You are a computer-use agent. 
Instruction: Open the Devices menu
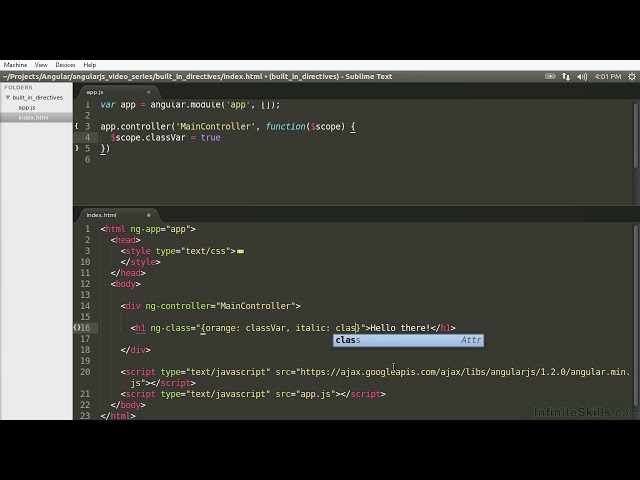tap(65, 65)
